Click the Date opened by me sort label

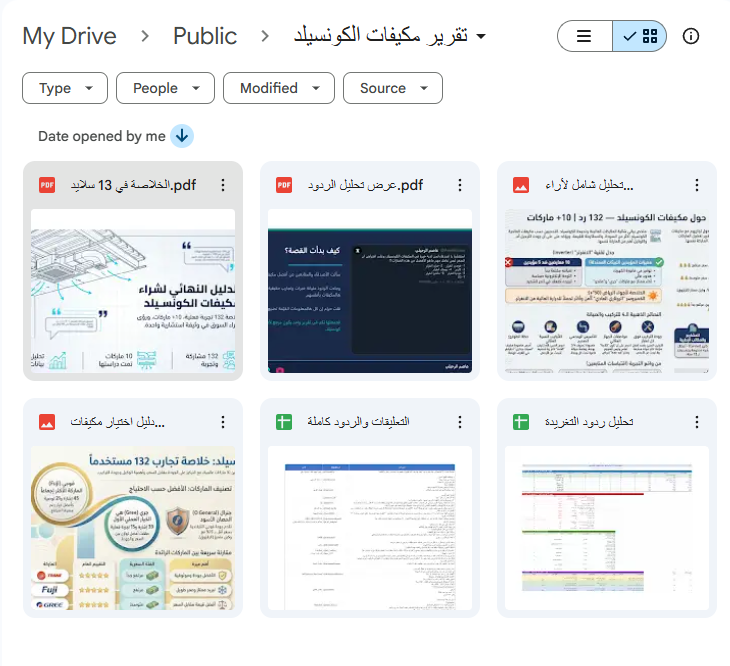(x=101, y=136)
